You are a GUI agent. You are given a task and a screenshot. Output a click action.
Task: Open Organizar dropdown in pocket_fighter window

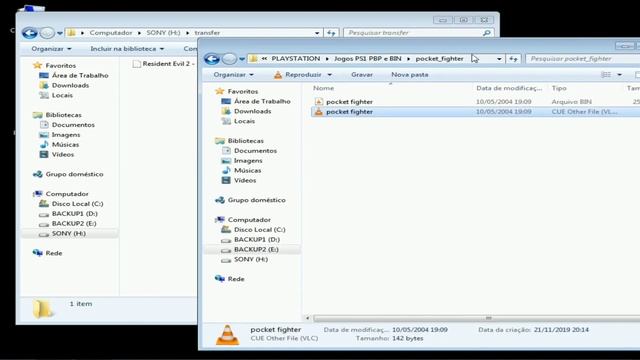(234, 75)
